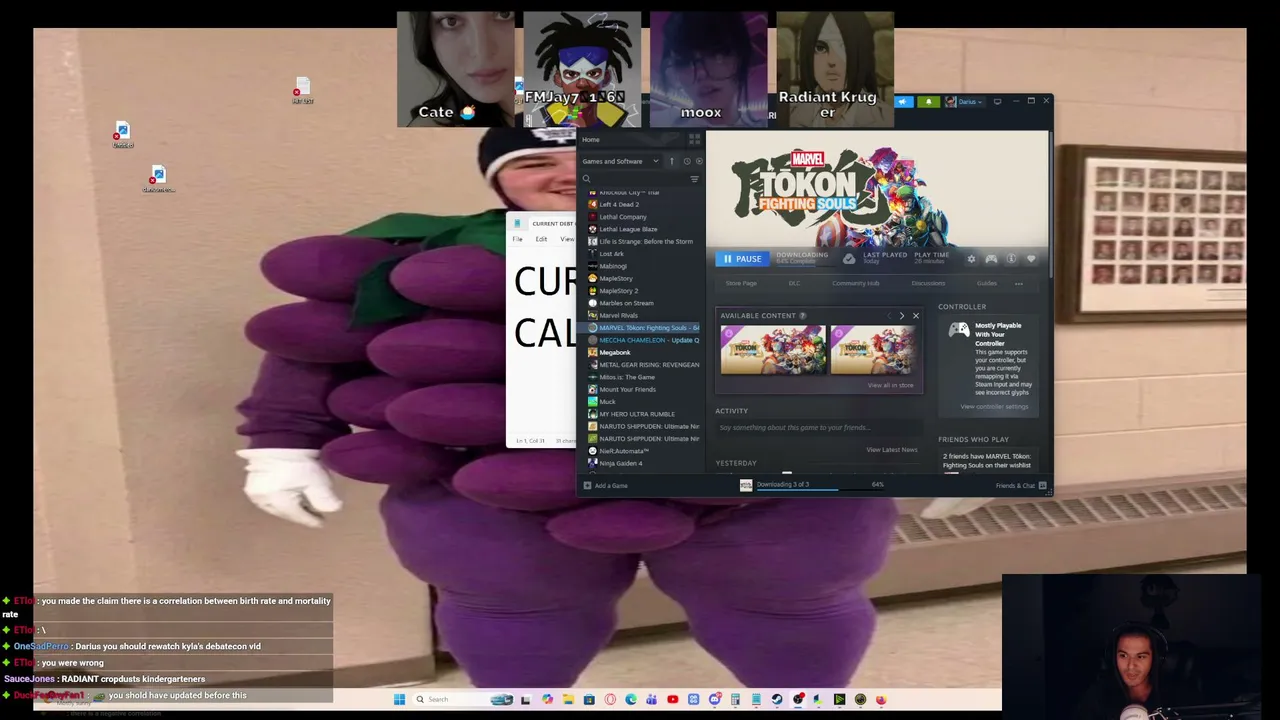Image resolution: width=1280 pixels, height=720 pixels.
Task: Switch Steam to Big Picture mode icon
Action: click(x=997, y=102)
